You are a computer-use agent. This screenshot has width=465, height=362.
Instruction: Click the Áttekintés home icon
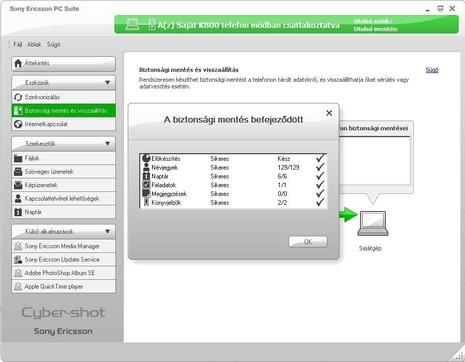click(x=18, y=63)
